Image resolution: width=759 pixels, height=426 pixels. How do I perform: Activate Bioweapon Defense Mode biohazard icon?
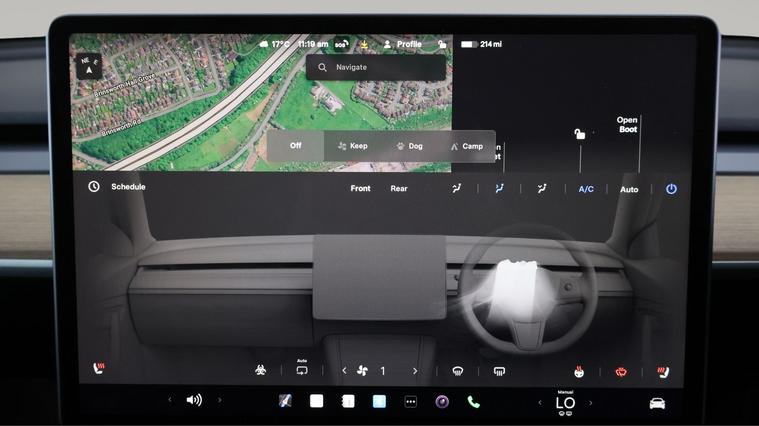point(260,370)
